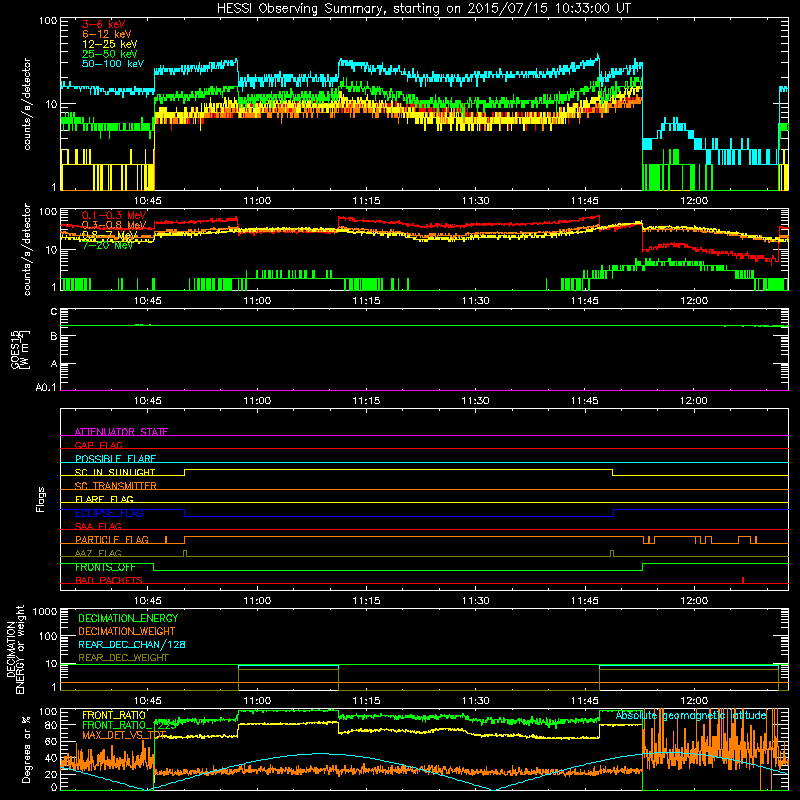This screenshot has width=800, height=800.
Task: Select the SAA_FLAG label
Action: 98,526
